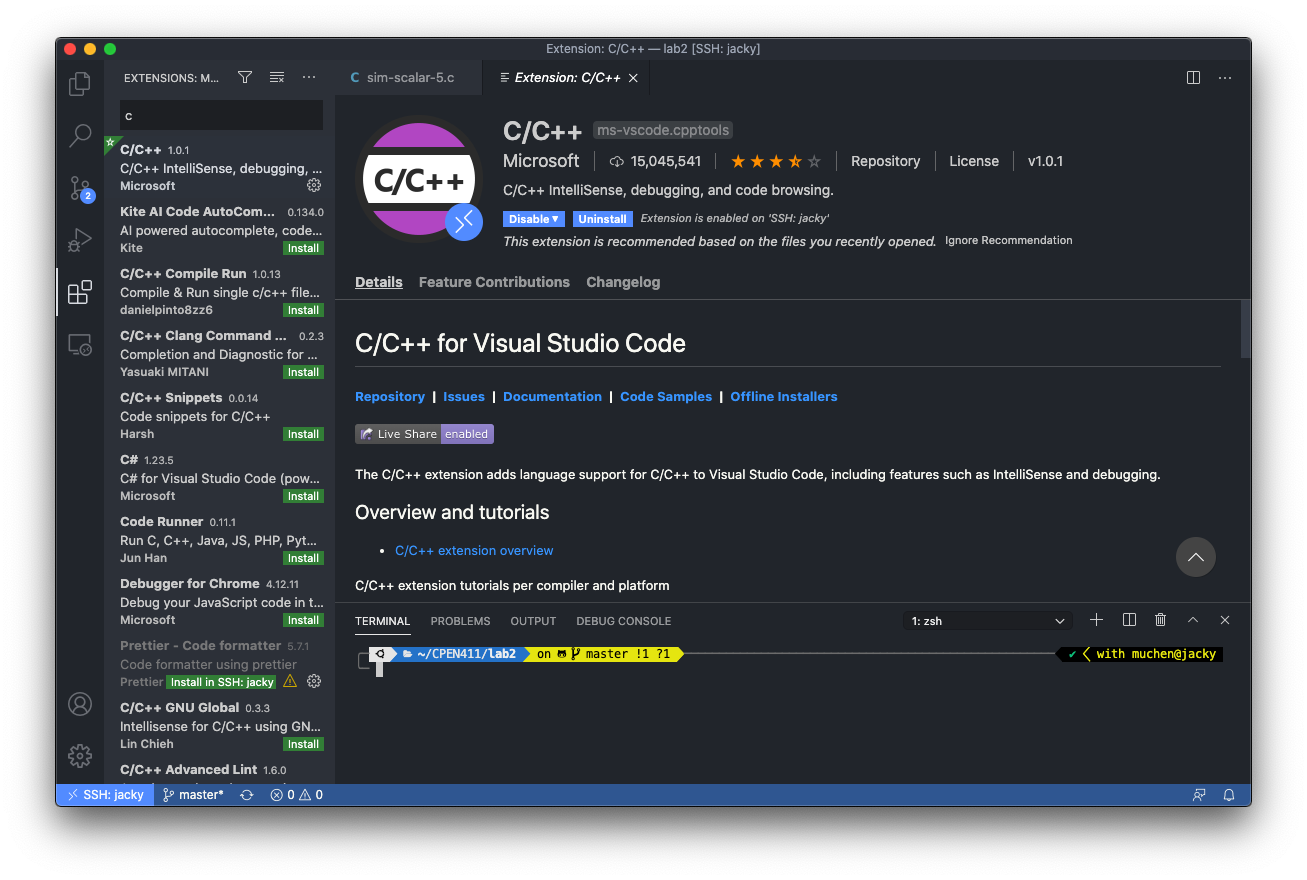Open the Search view
The height and width of the screenshot is (880, 1307).
(79, 136)
